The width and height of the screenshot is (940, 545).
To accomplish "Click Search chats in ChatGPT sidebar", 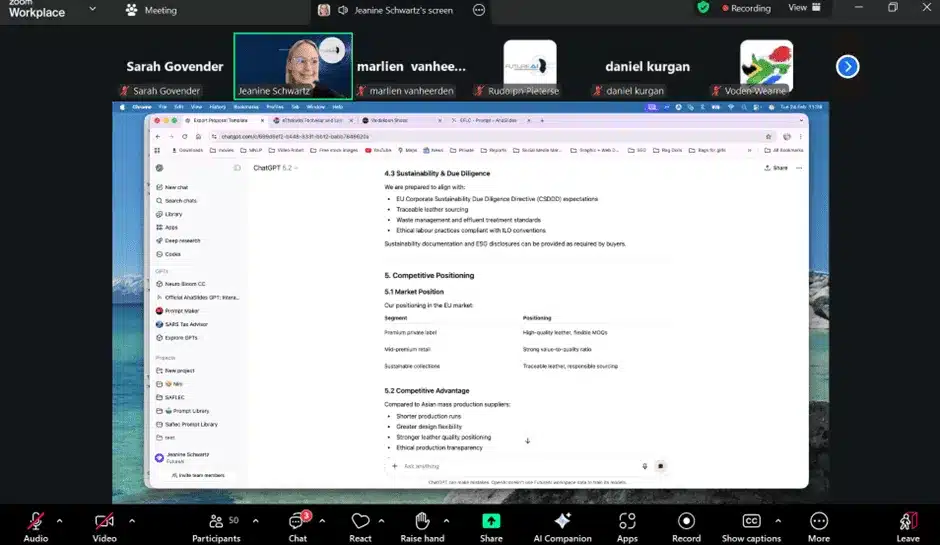I will tap(177, 201).
